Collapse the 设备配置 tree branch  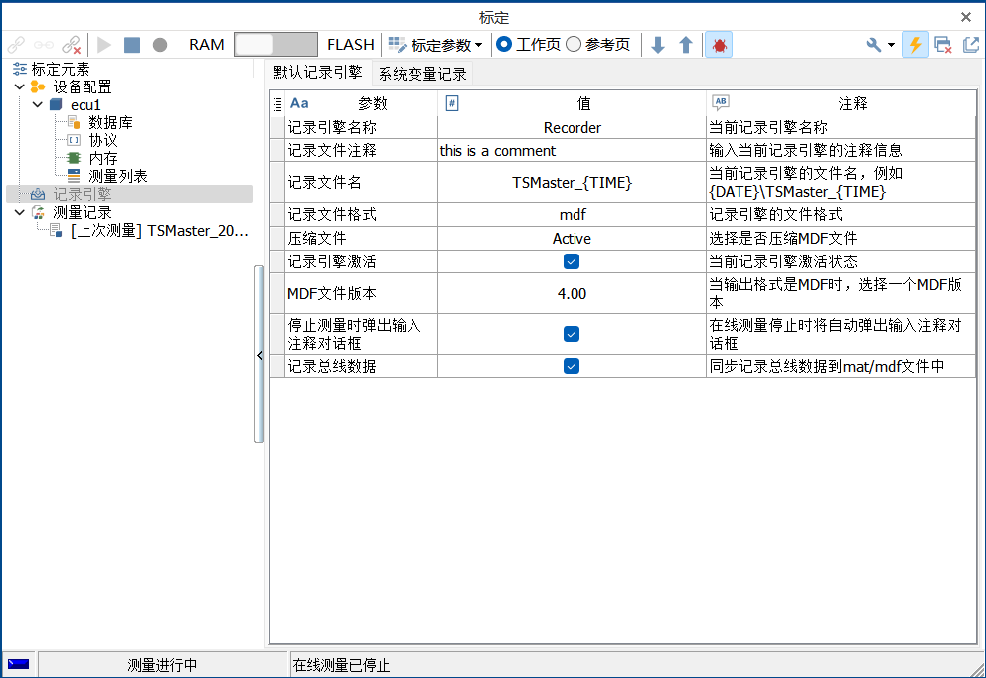coord(18,86)
